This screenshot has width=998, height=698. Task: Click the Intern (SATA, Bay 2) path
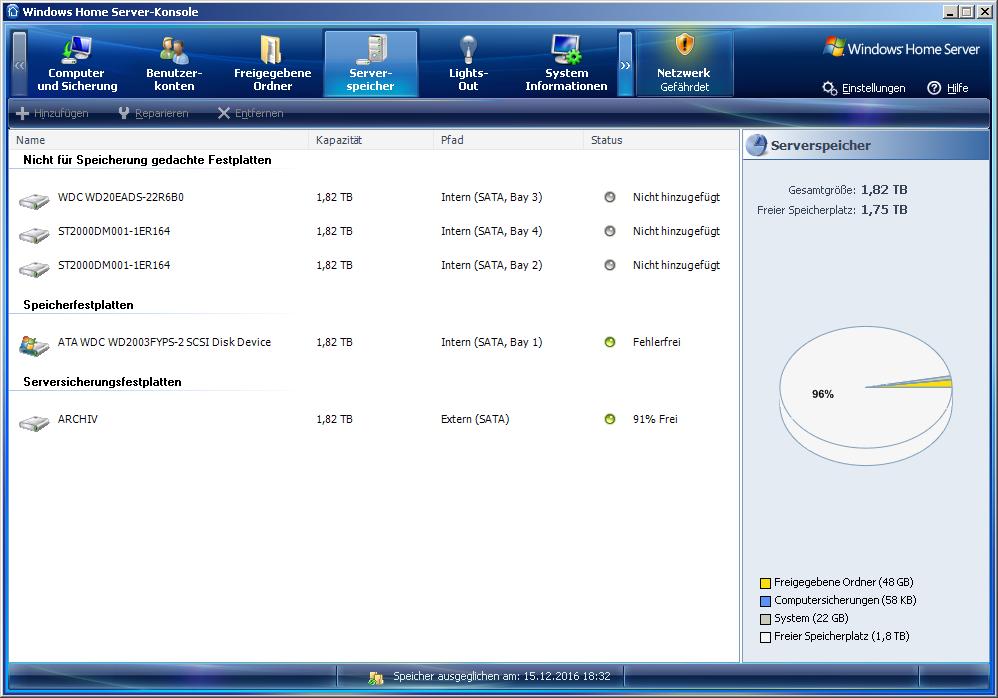pyautogui.click(x=491, y=265)
